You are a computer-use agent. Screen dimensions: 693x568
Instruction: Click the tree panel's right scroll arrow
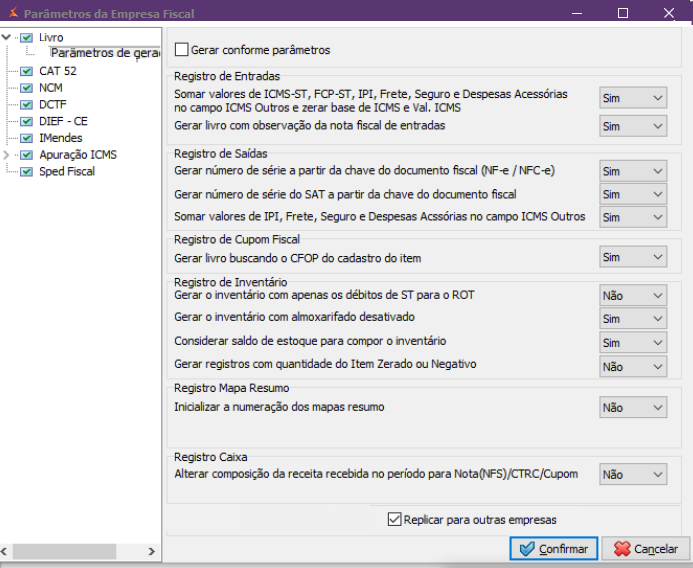pyautogui.click(x=152, y=551)
